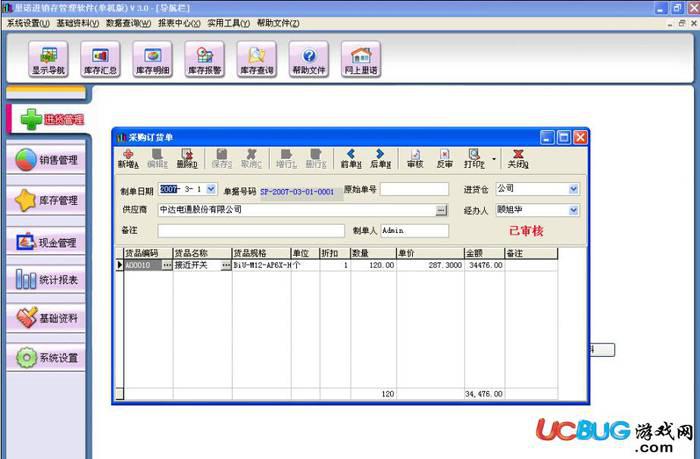Screen dimensions: 700x459
Task: Select 系统设置 in the sidebar
Action: [x=46, y=357]
